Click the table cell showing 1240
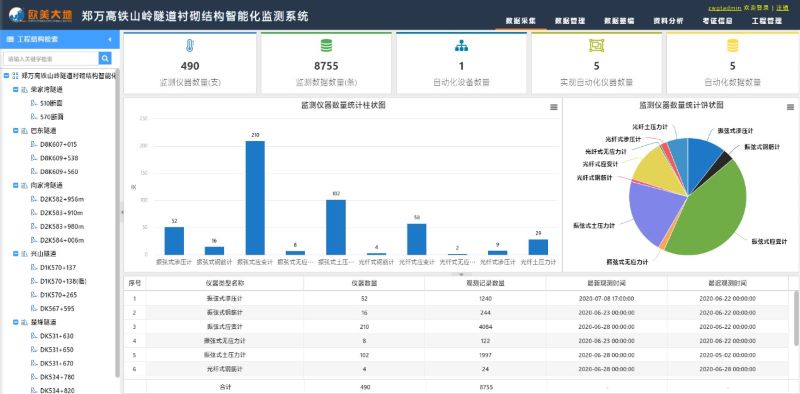Viewport: 800px width, 394px height. [485, 299]
